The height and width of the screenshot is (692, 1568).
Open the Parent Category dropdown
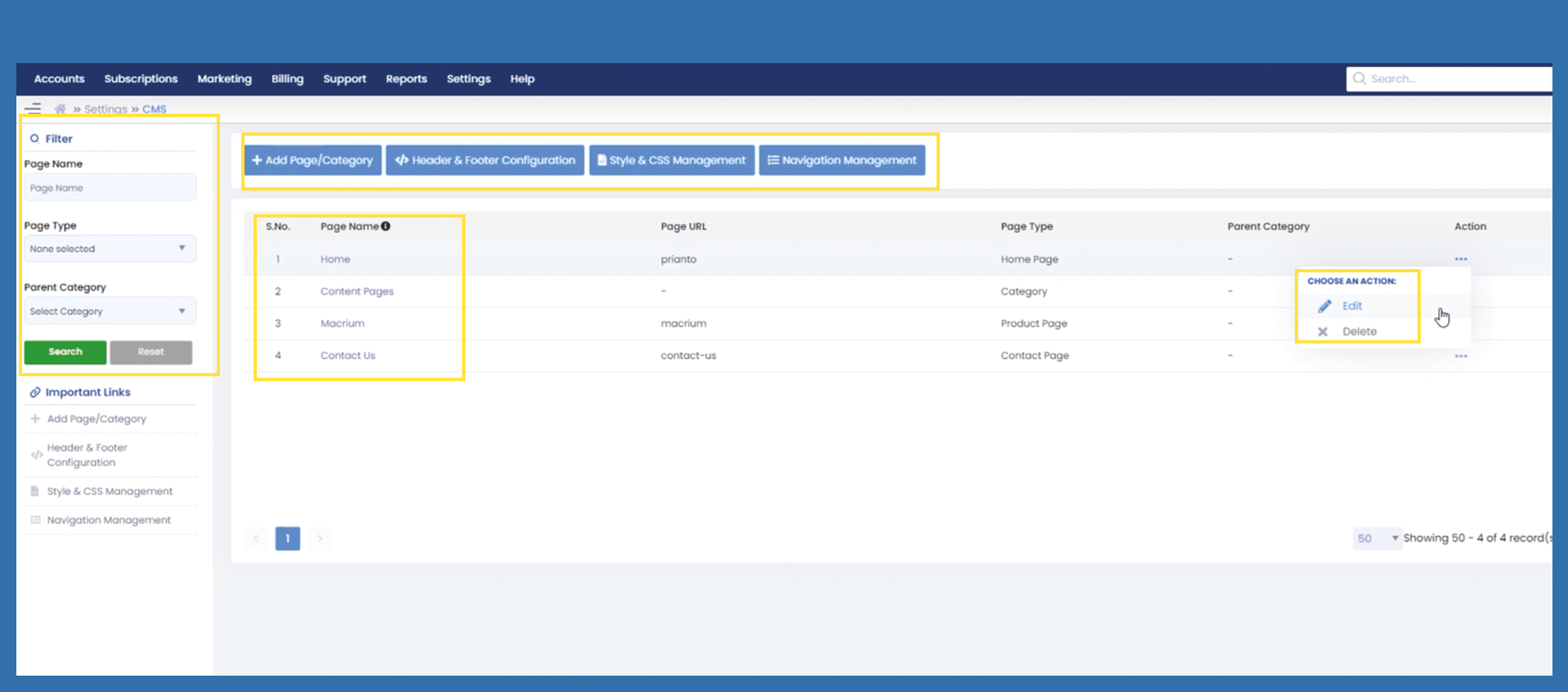point(110,312)
